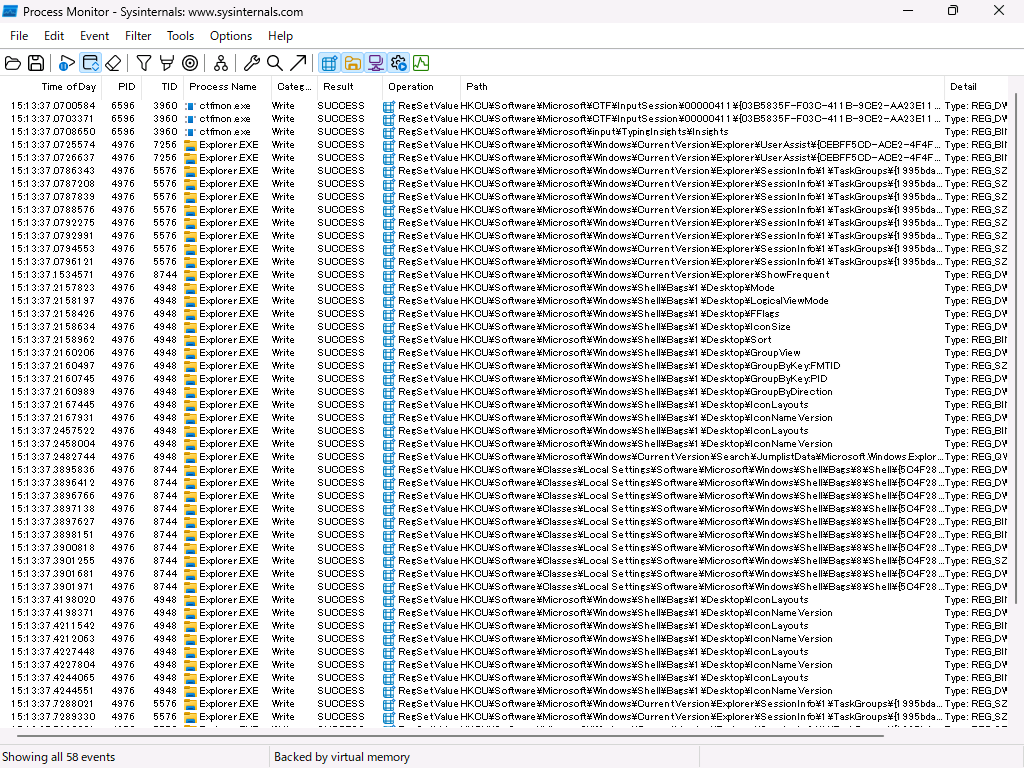Toggle autoscroll in the toolbar

[89, 62]
